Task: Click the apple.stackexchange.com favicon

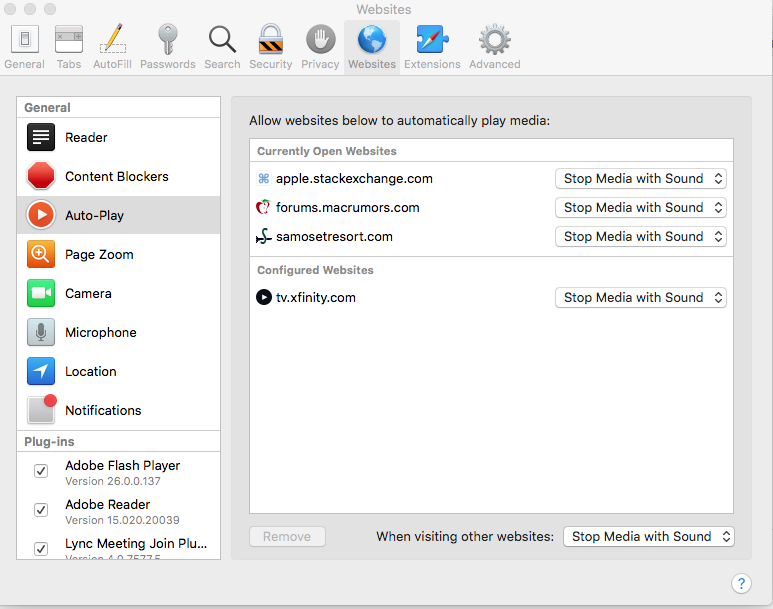Action: pos(264,179)
